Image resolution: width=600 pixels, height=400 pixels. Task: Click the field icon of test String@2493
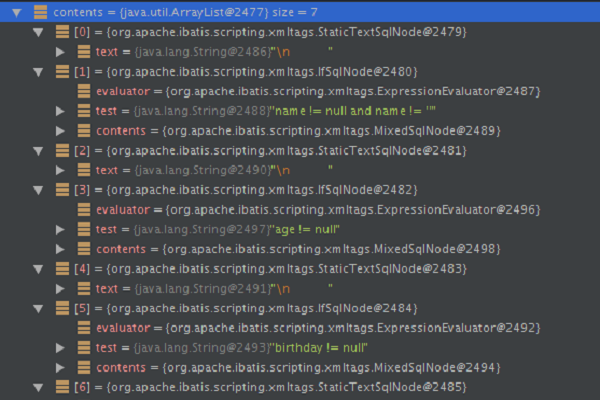[84, 348]
